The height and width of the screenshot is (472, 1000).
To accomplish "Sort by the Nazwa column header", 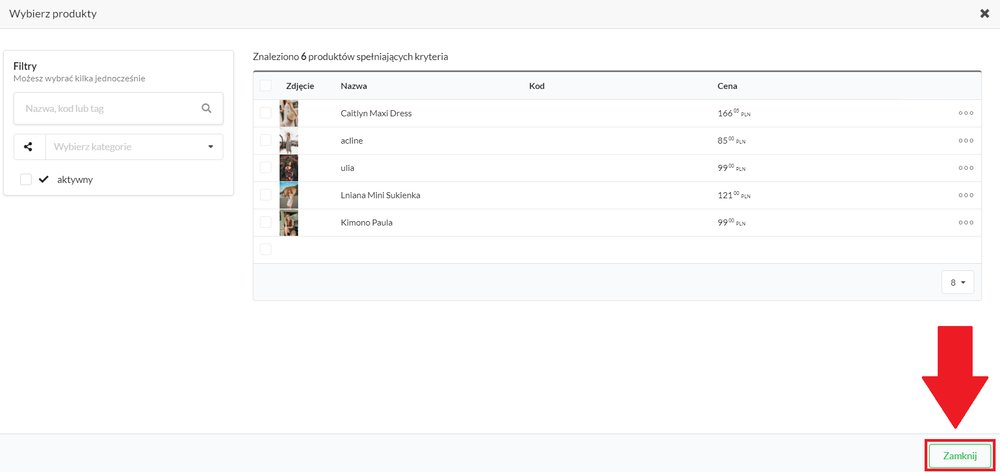I will [x=354, y=86].
